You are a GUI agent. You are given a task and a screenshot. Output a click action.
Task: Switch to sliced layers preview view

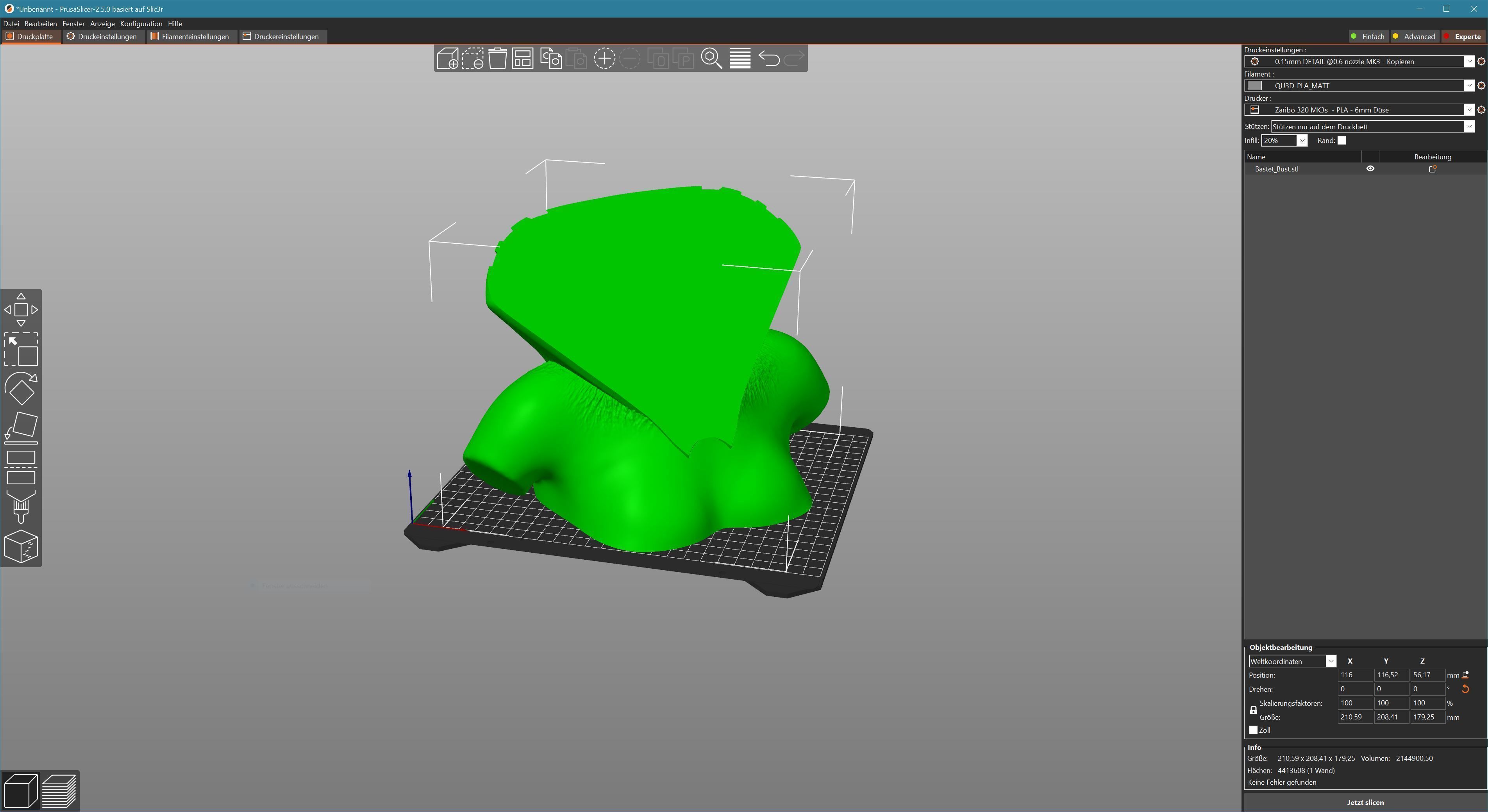tap(59, 791)
